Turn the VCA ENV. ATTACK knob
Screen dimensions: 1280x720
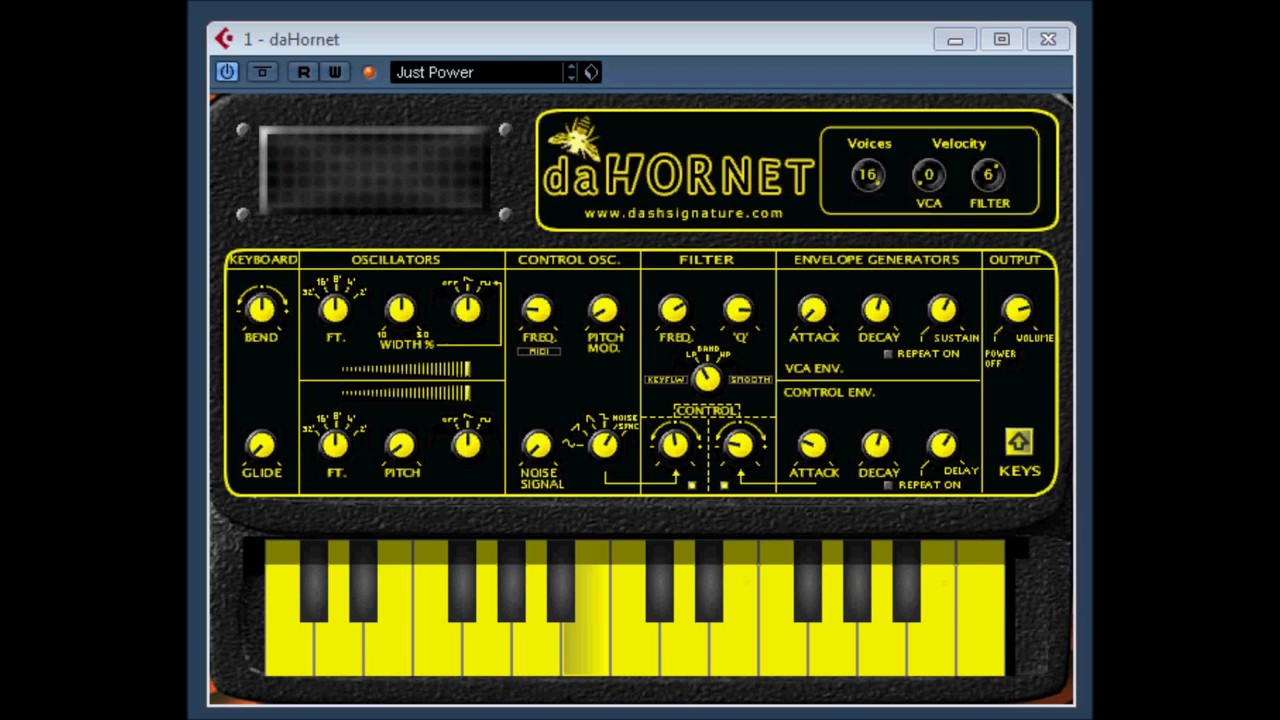(x=813, y=309)
